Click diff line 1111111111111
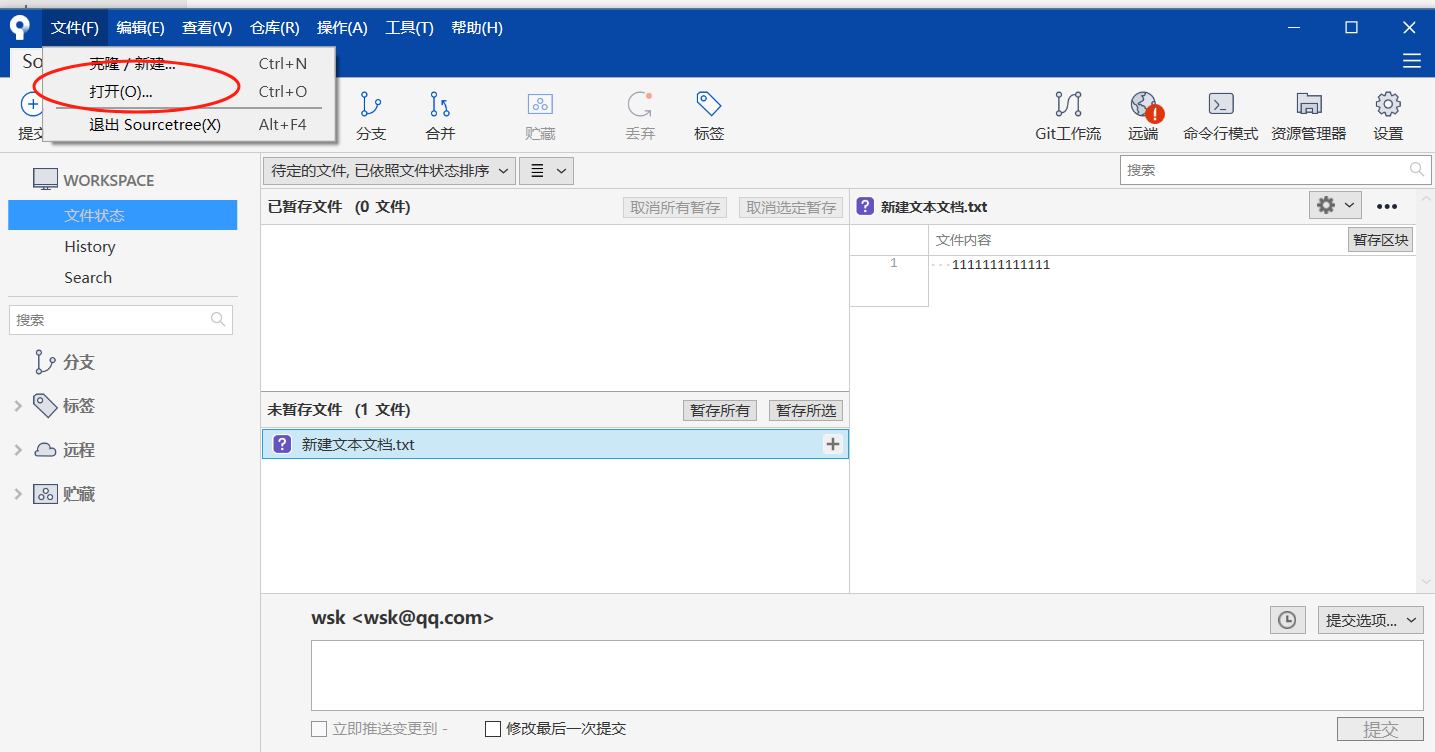The height and width of the screenshot is (752, 1435). (1001, 265)
